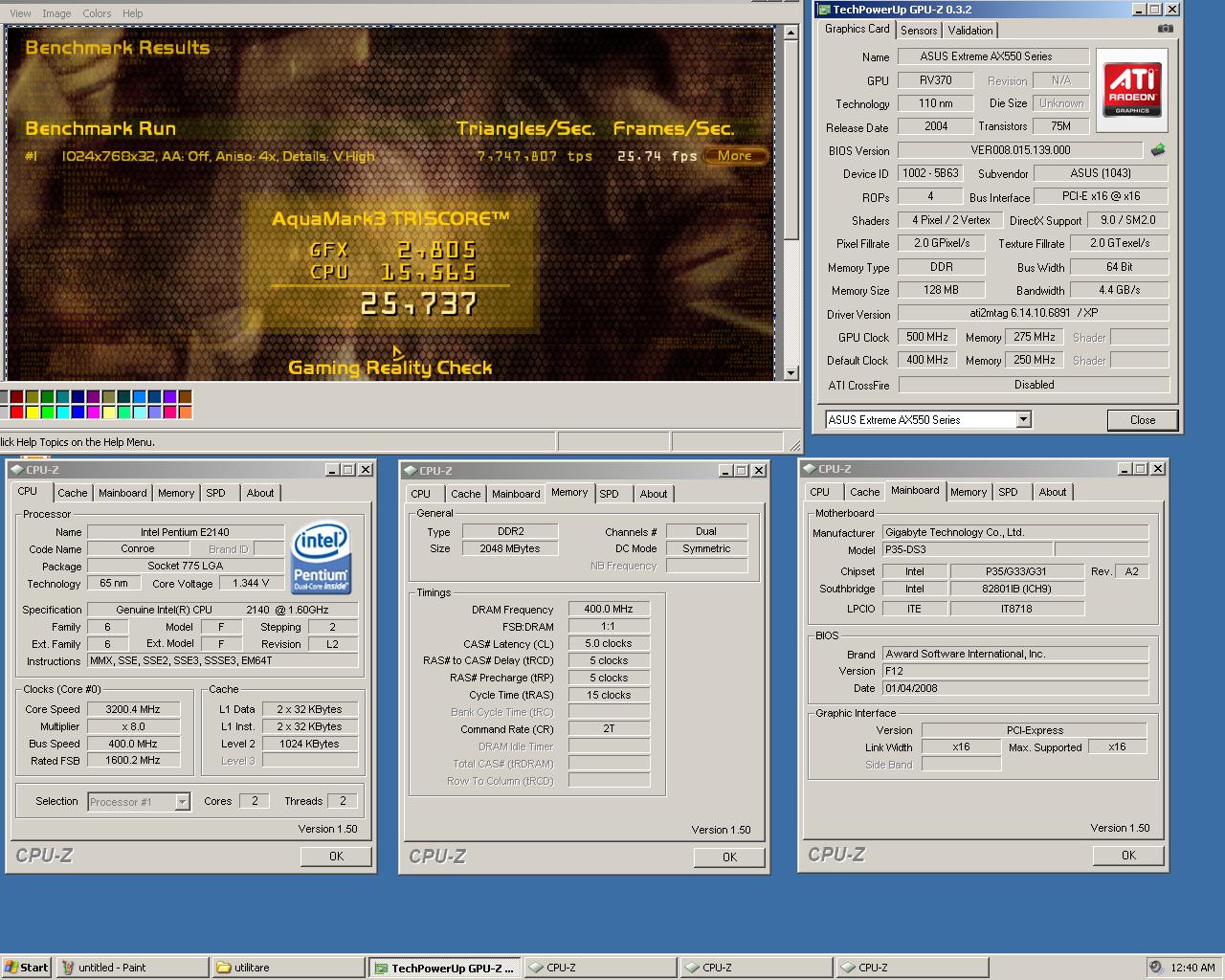The width and height of the screenshot is (1225, 980).
Task: Click the Paint vertical scrollbar down arrow
Action: (791, 373)
